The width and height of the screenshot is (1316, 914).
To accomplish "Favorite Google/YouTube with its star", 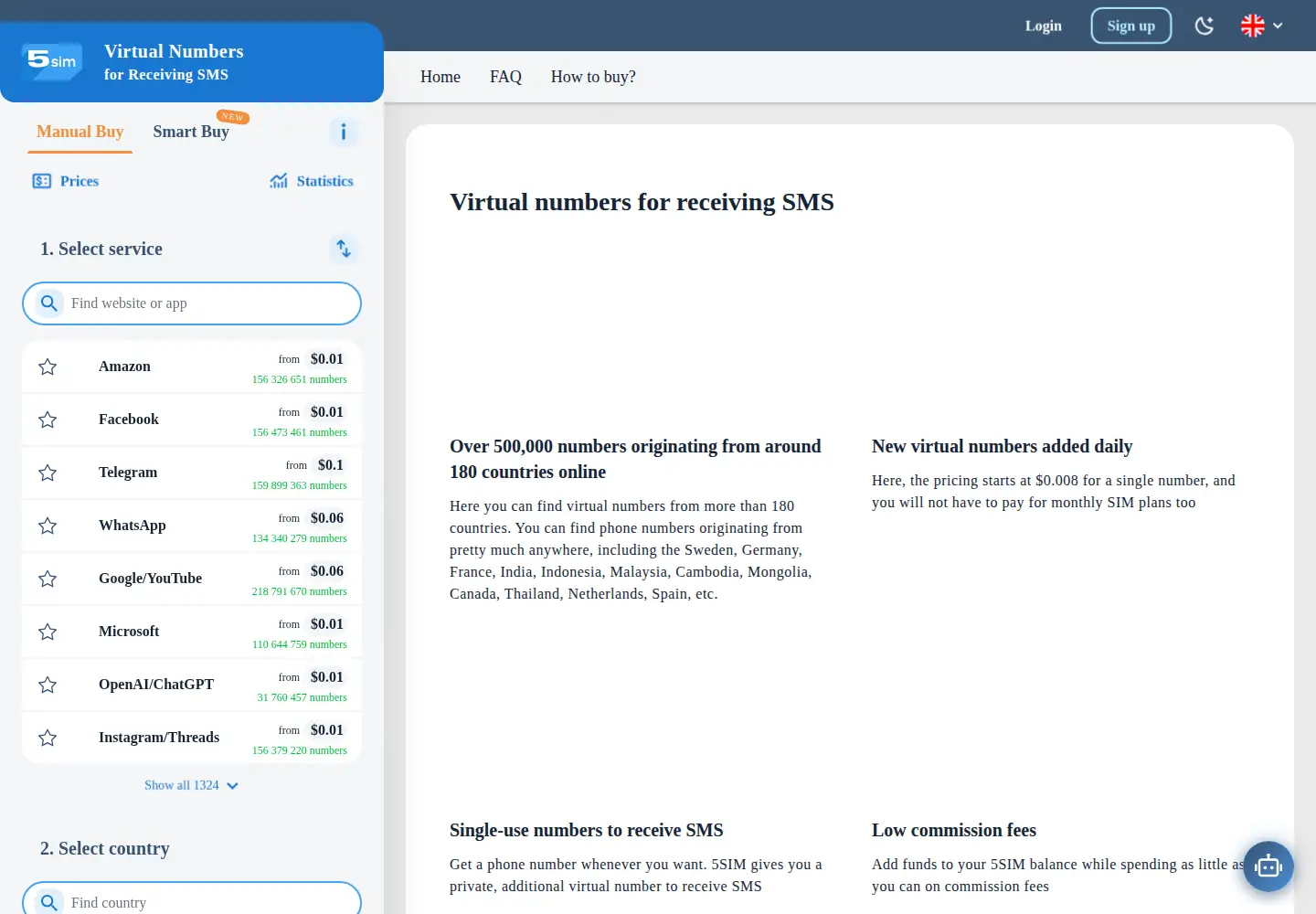I will pyautogui.click(x=48, y=579).
